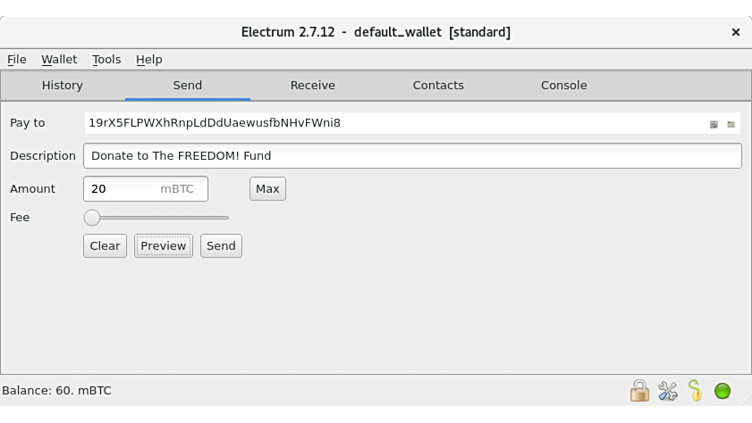The height and width of the screenshot is (423, 752).
Task: Open the Help menu
Action: (149, 59)
